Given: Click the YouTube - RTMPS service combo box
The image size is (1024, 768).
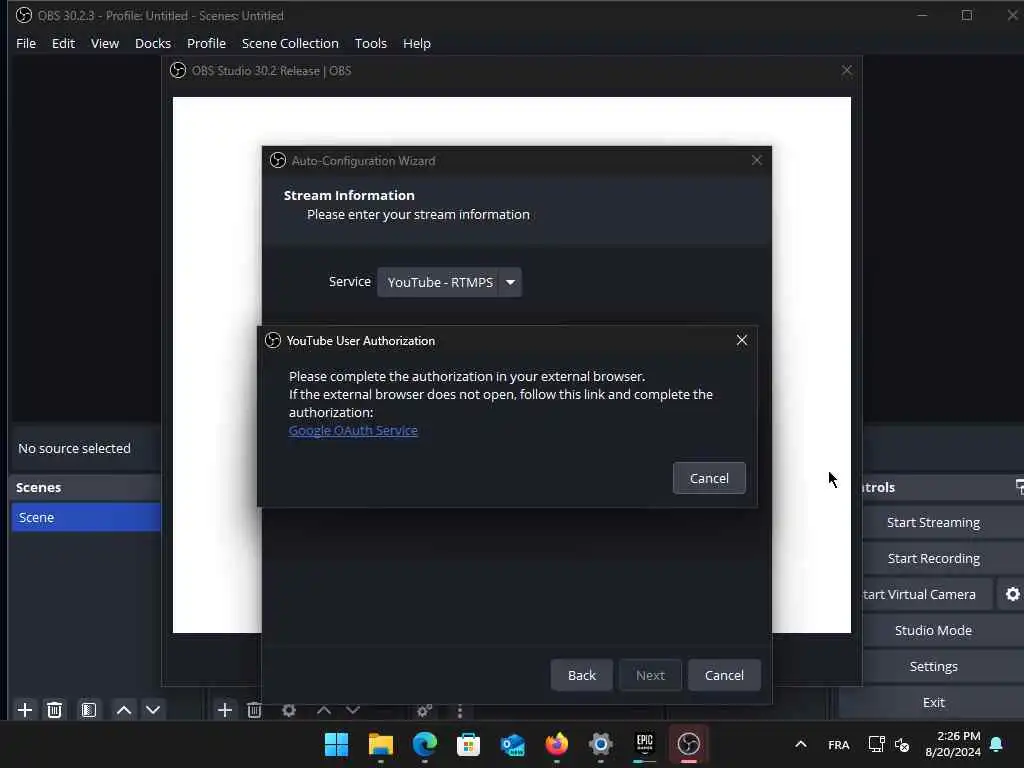Looking at the screenshot, I should 449,282.
